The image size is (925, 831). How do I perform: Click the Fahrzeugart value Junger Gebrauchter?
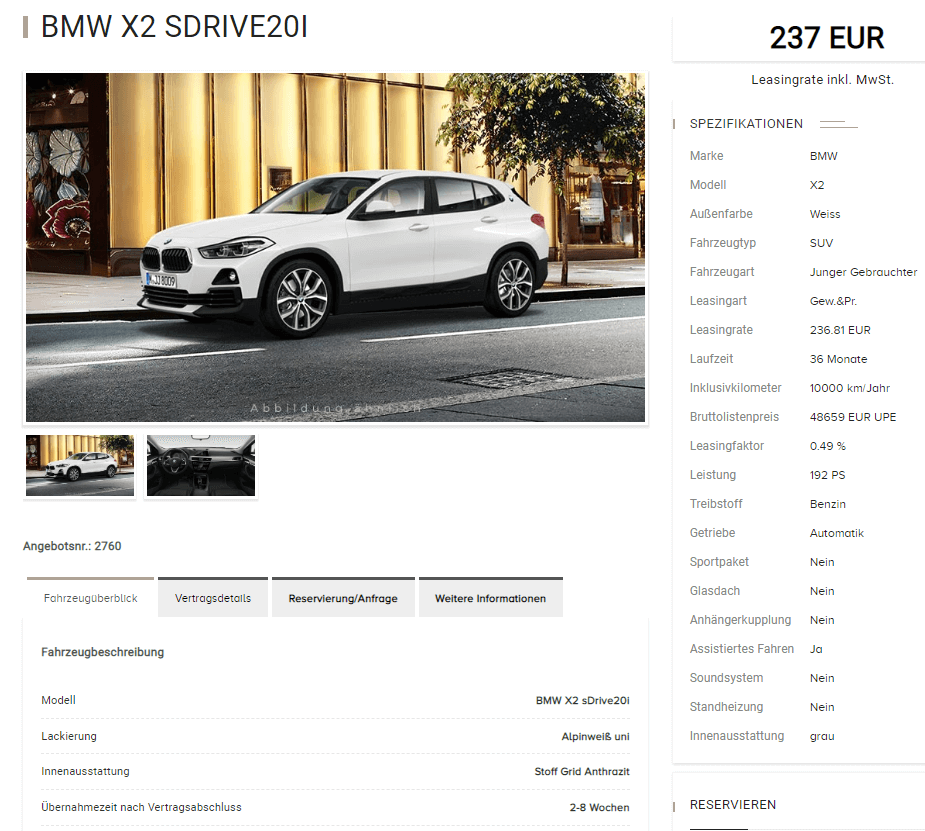pos(864,272)
